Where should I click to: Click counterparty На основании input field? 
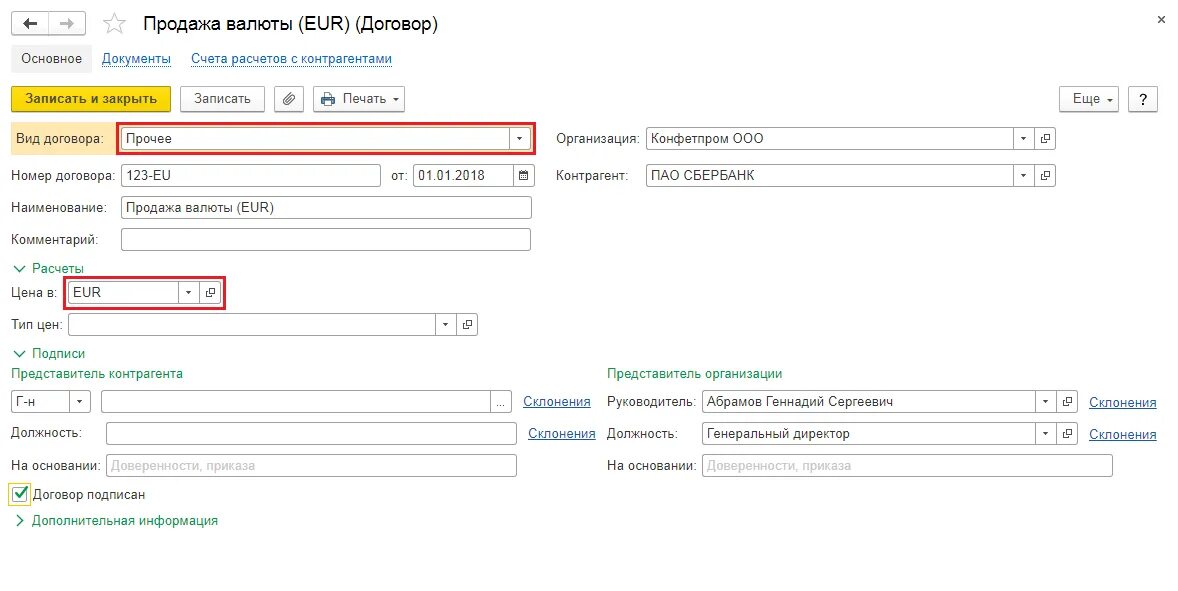(312, 466)
